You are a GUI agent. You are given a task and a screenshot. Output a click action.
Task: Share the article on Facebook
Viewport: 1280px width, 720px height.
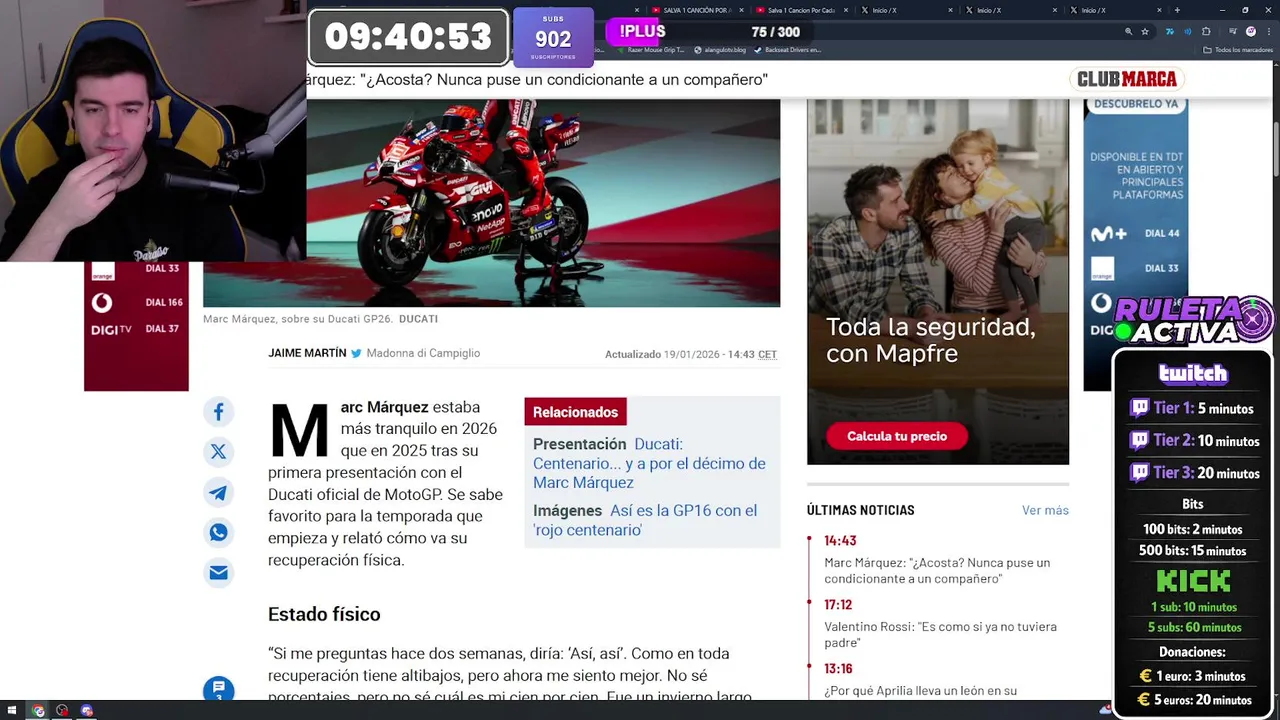[218, 411]
